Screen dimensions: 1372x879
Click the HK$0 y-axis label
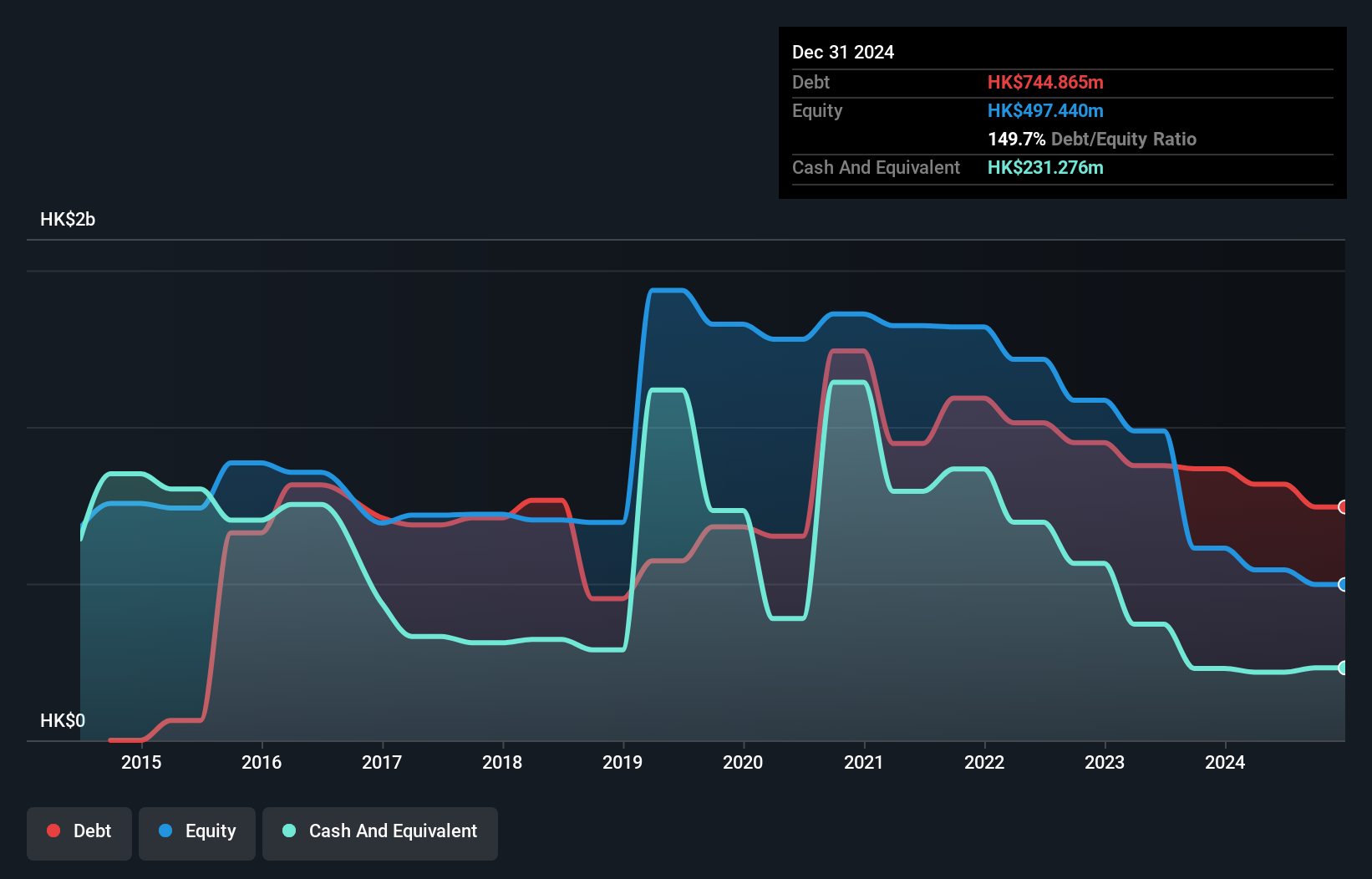pyautogui.click(x=63, y=720)
